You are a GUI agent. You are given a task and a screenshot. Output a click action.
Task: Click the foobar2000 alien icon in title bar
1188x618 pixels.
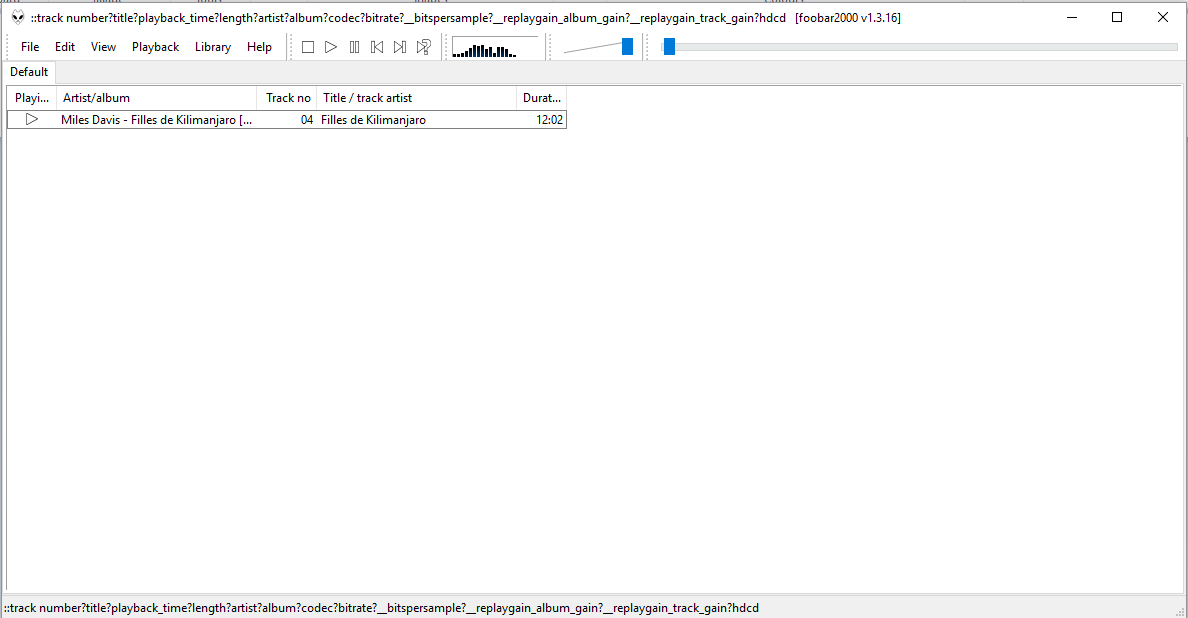[18, 17]
